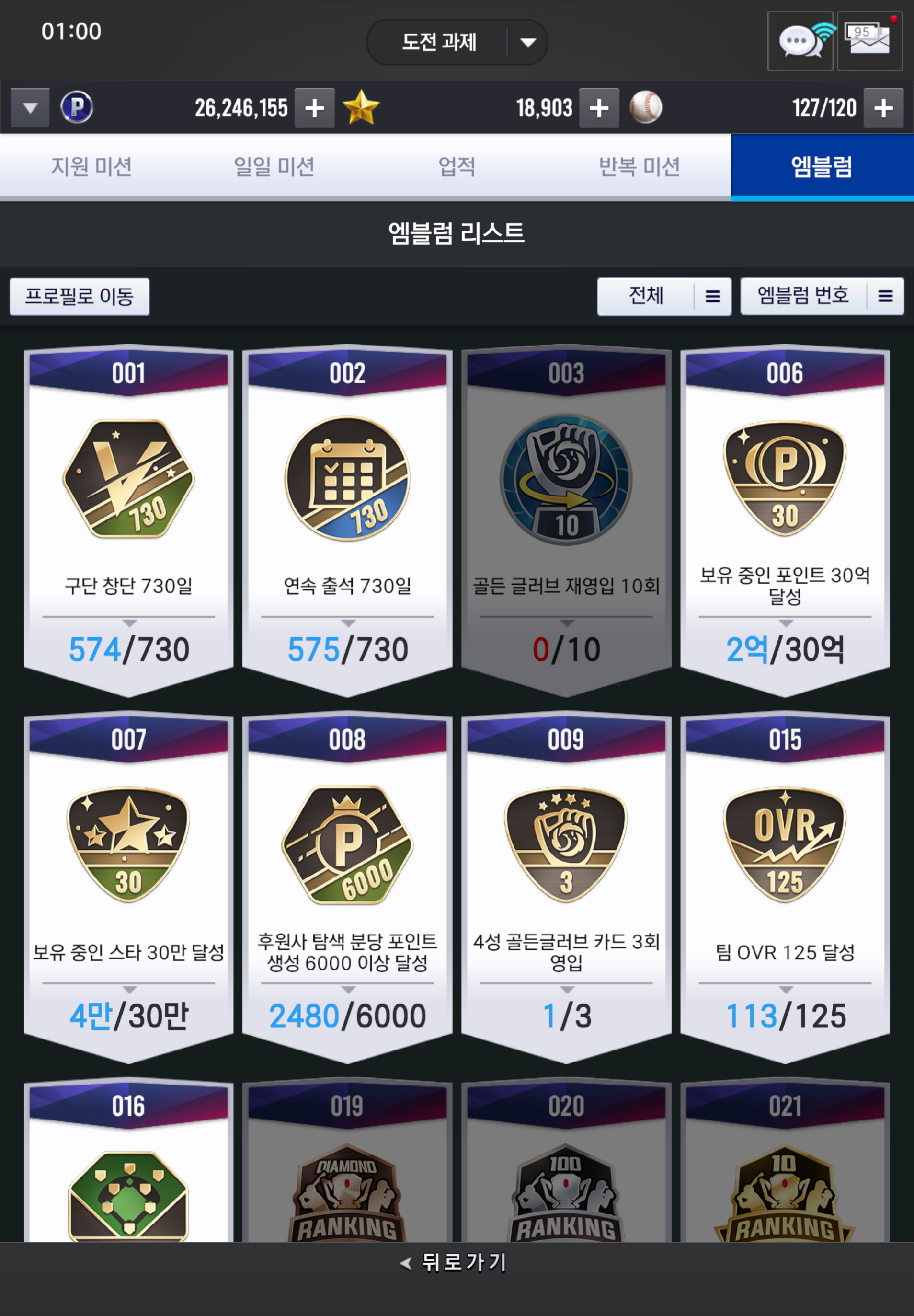914x1316 pixels.
Task: Switch to the 업적 tab
Action: pyautogui.click(x=457, y=167)
